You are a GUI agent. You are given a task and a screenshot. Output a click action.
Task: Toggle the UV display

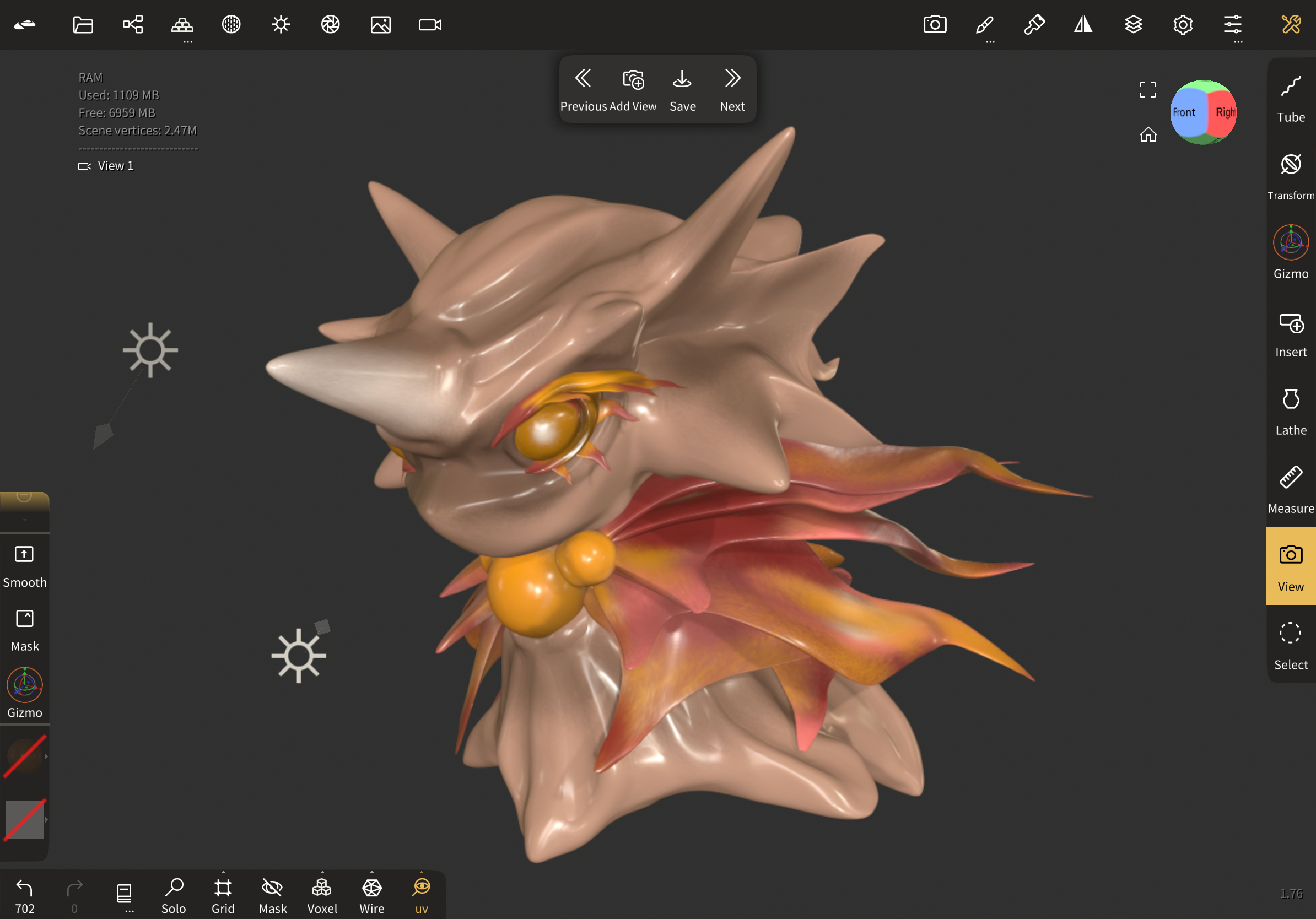[x=422, y=895]
